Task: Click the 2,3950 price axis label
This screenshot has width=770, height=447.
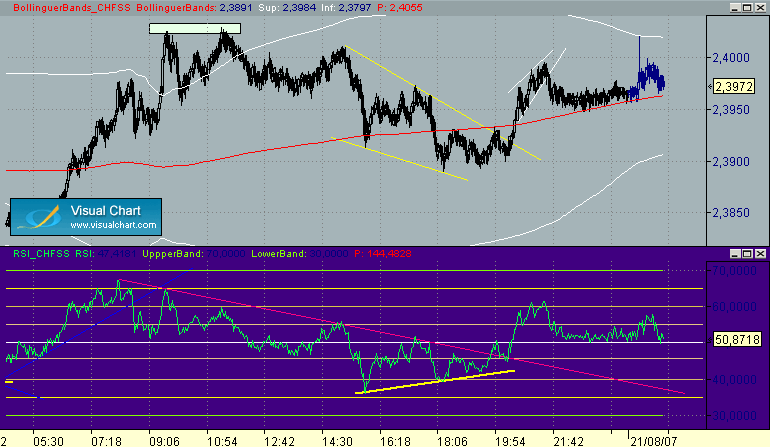Action: pos(731,110)
